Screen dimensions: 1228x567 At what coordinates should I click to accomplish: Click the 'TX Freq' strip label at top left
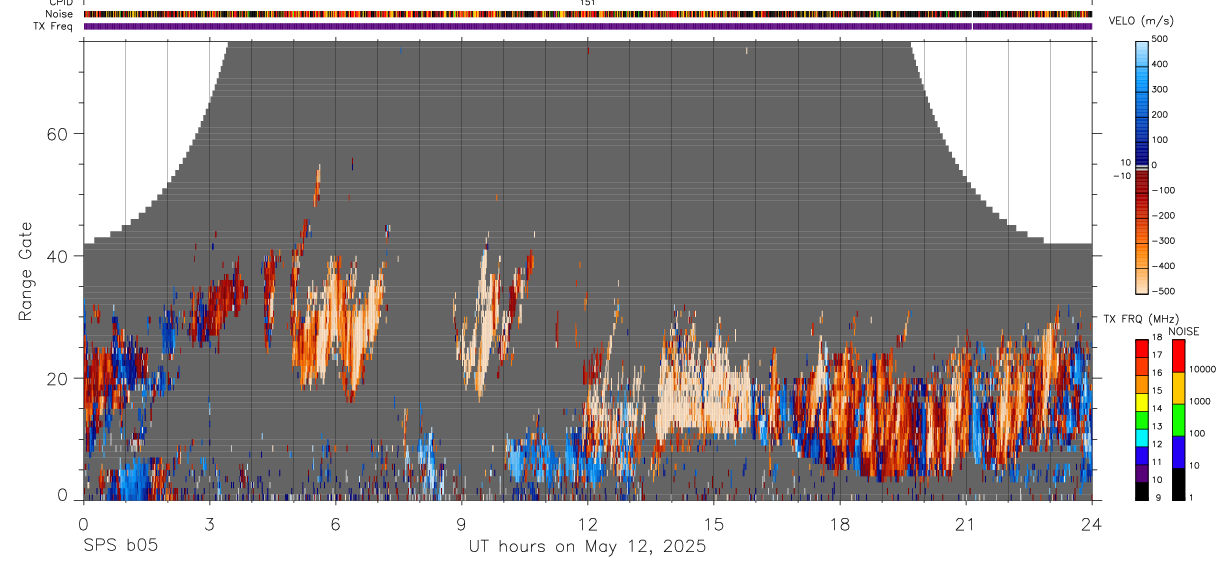click(54, 26)
